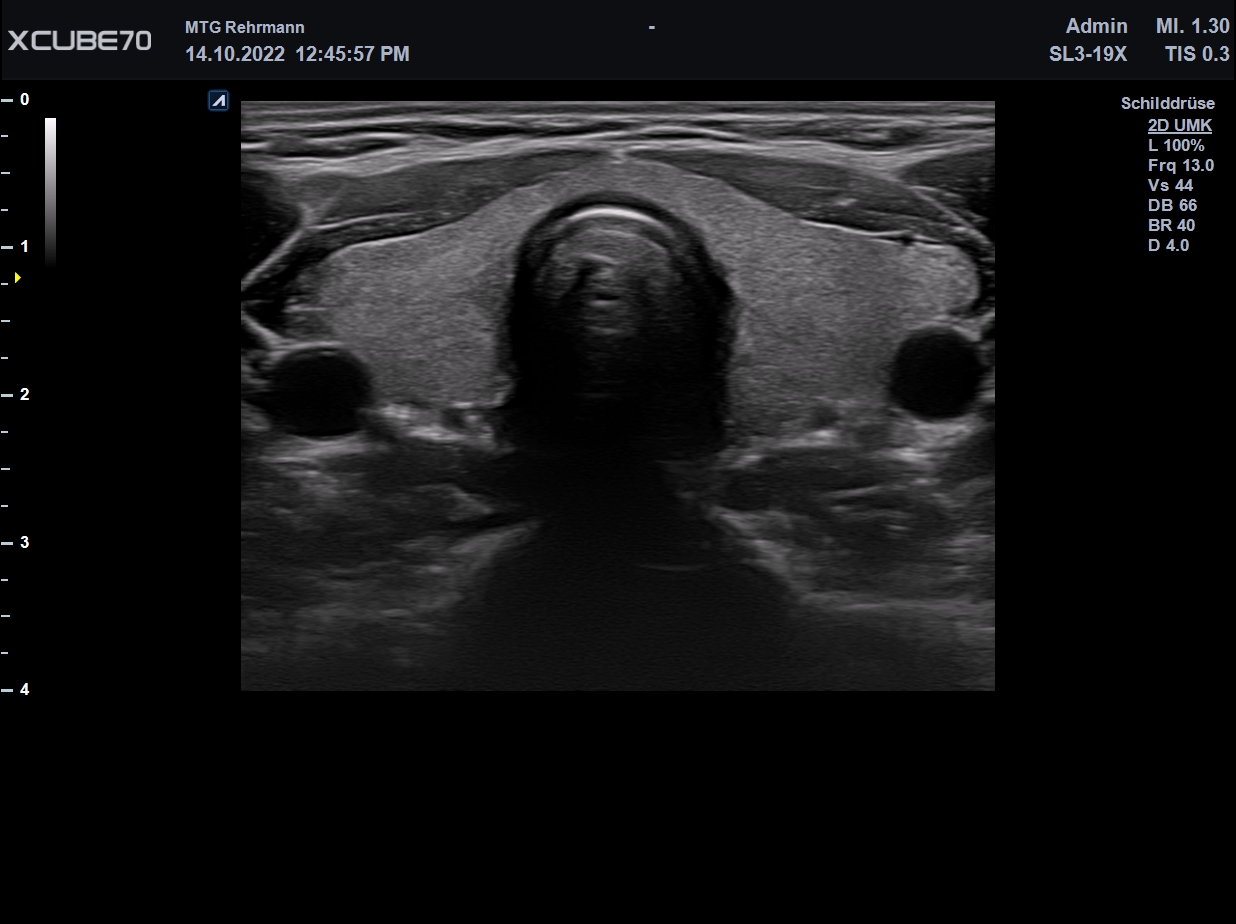1236x924 pixels.
Task: Click the probe orientation marker icon
Action: tap(218, 100)
